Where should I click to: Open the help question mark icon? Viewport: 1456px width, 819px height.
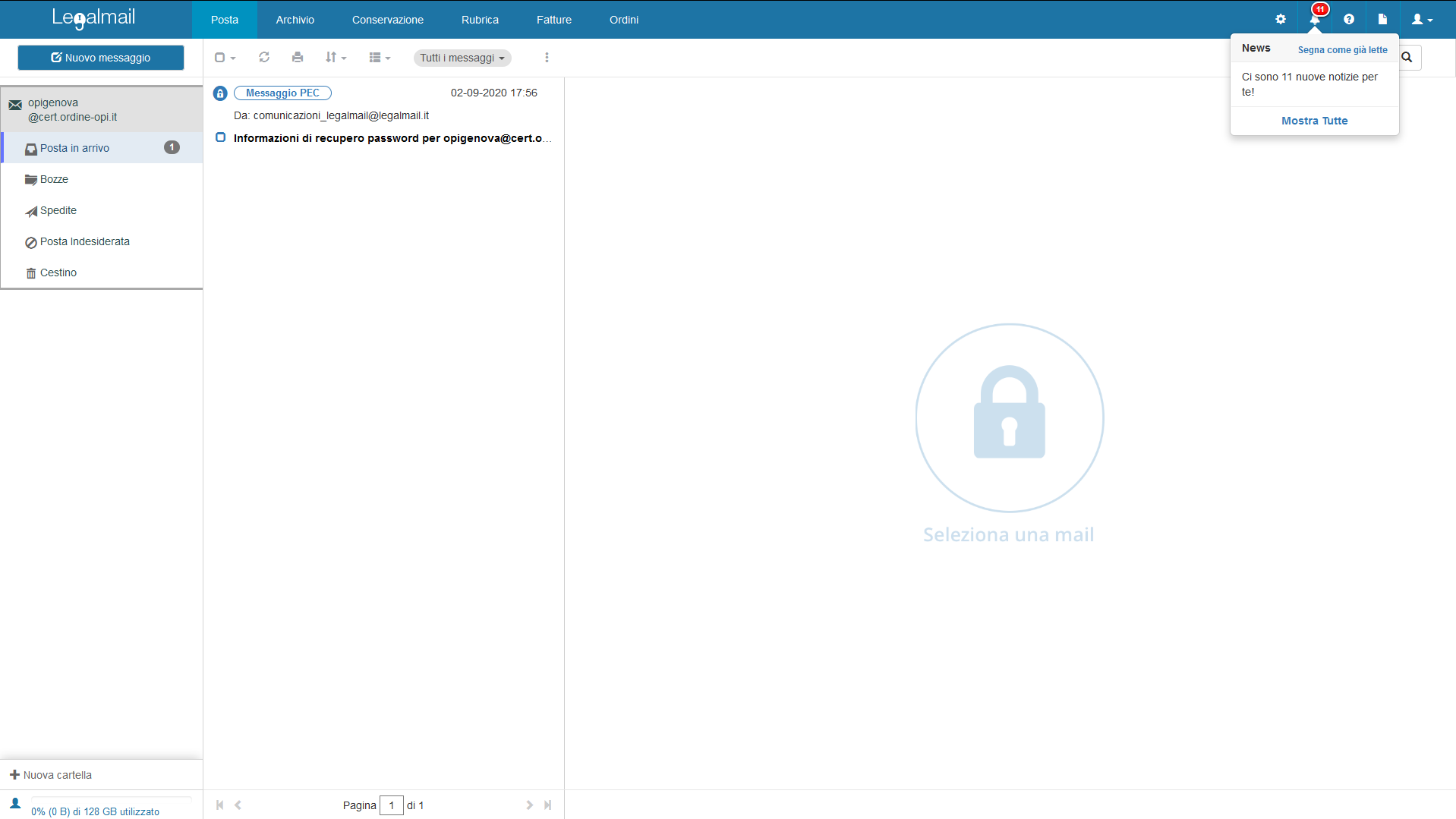coord(1349,20)
